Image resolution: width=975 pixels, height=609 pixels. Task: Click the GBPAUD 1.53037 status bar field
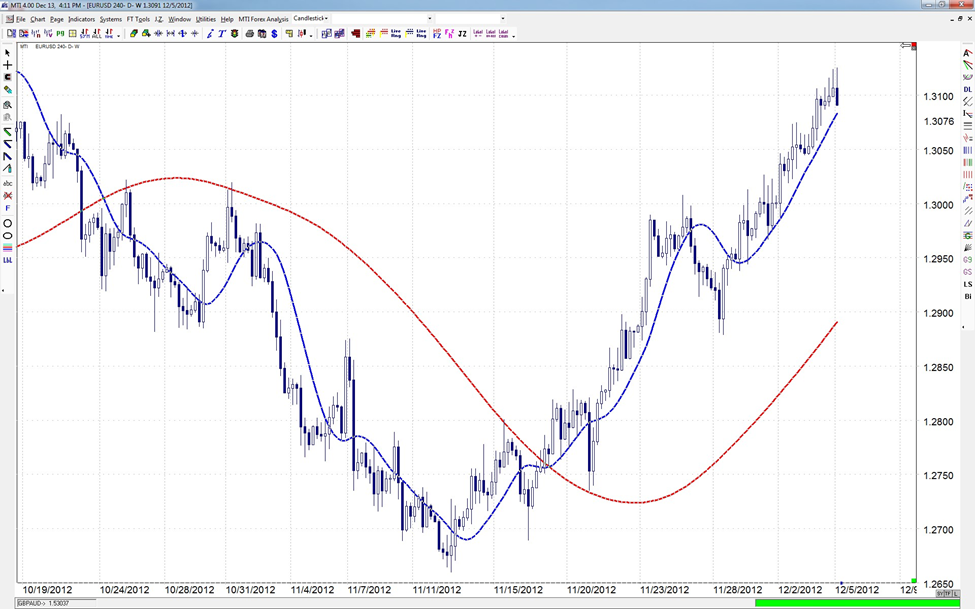tap(56, 603)
